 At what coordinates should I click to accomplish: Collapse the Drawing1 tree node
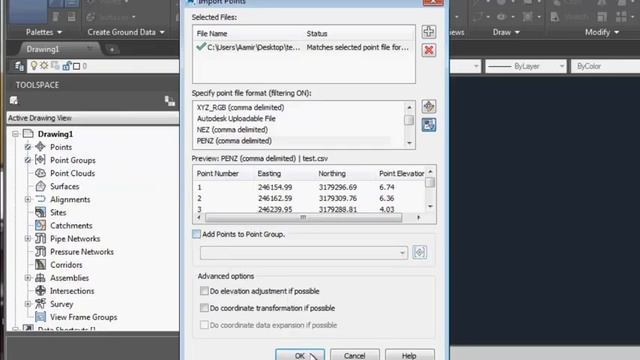click(16, 134)
